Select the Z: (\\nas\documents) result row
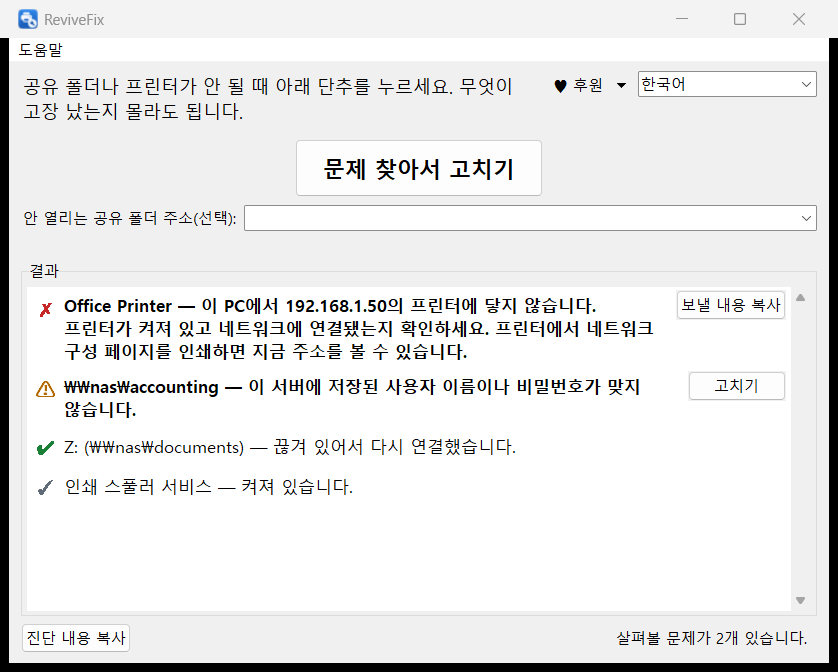 click(290, 447)
